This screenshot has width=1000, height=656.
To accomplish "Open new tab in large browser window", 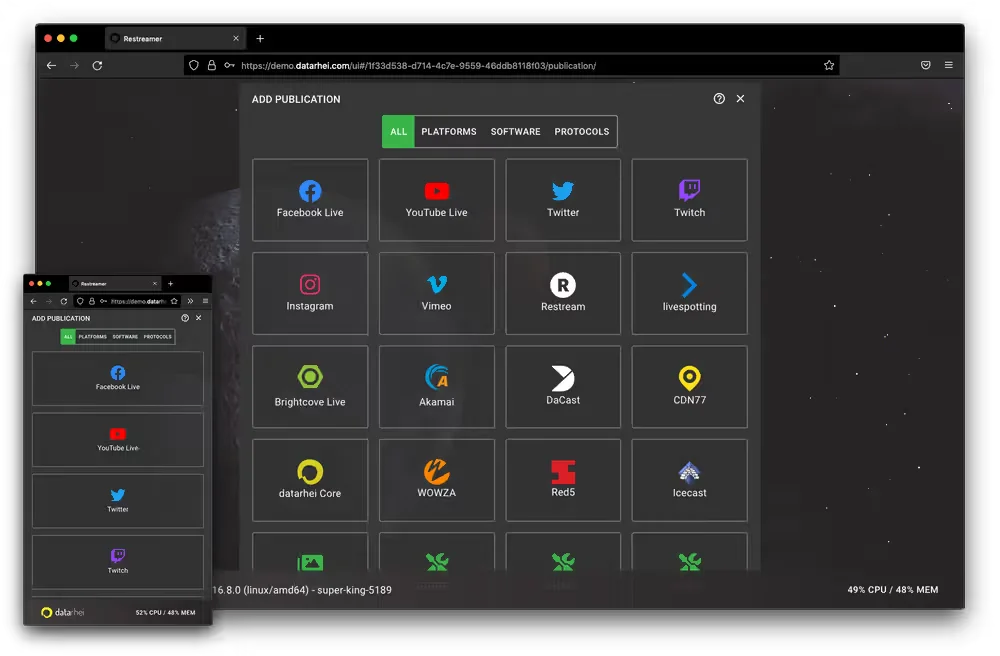I will tap(260, 39).
